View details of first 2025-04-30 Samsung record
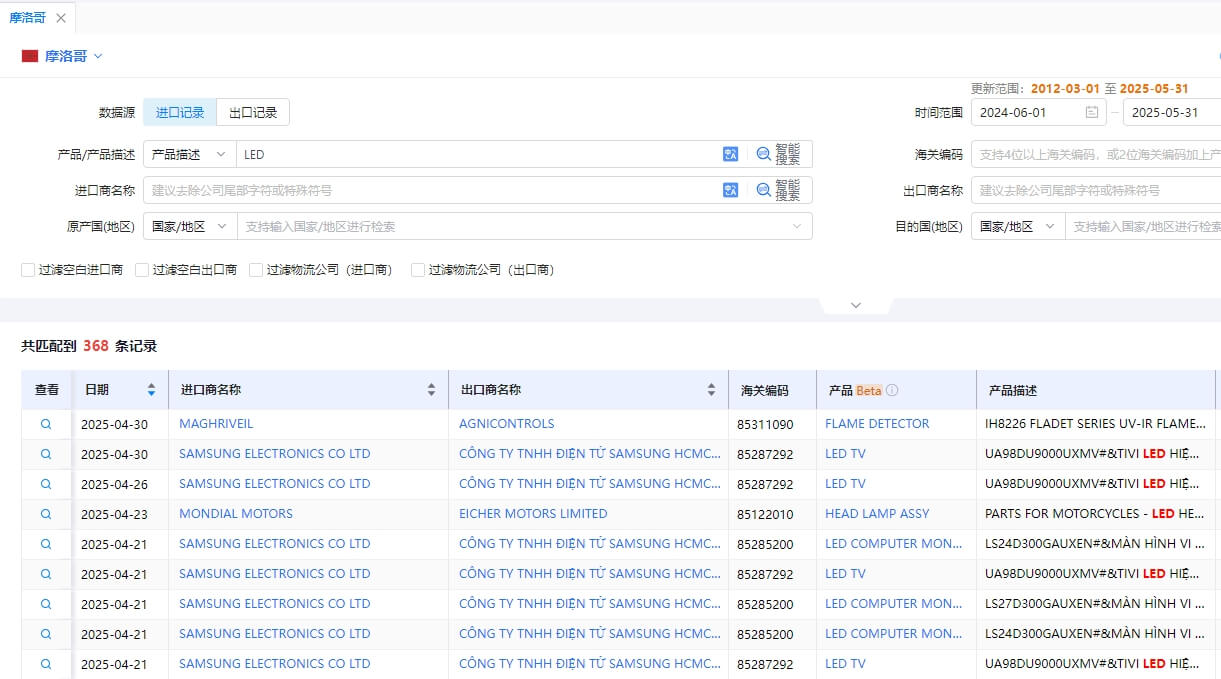 [x=46, y=454]
